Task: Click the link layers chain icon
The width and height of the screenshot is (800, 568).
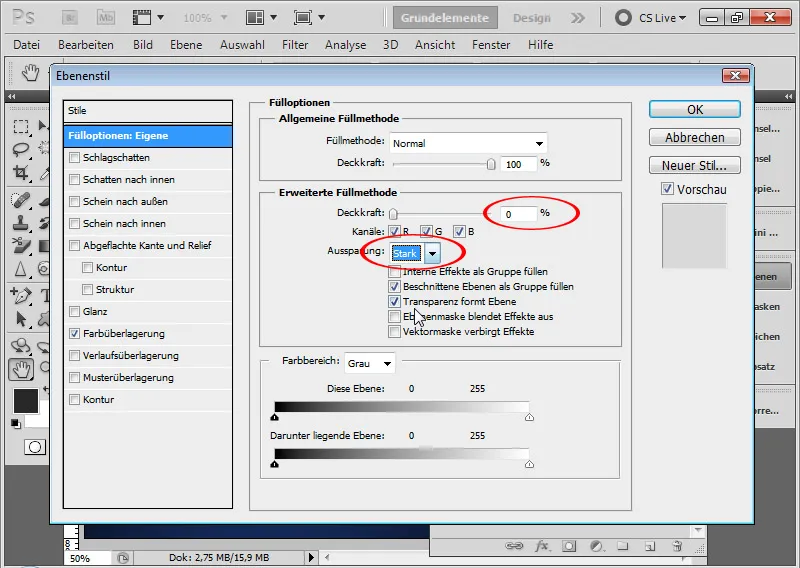Action: [x=514, y=546]
